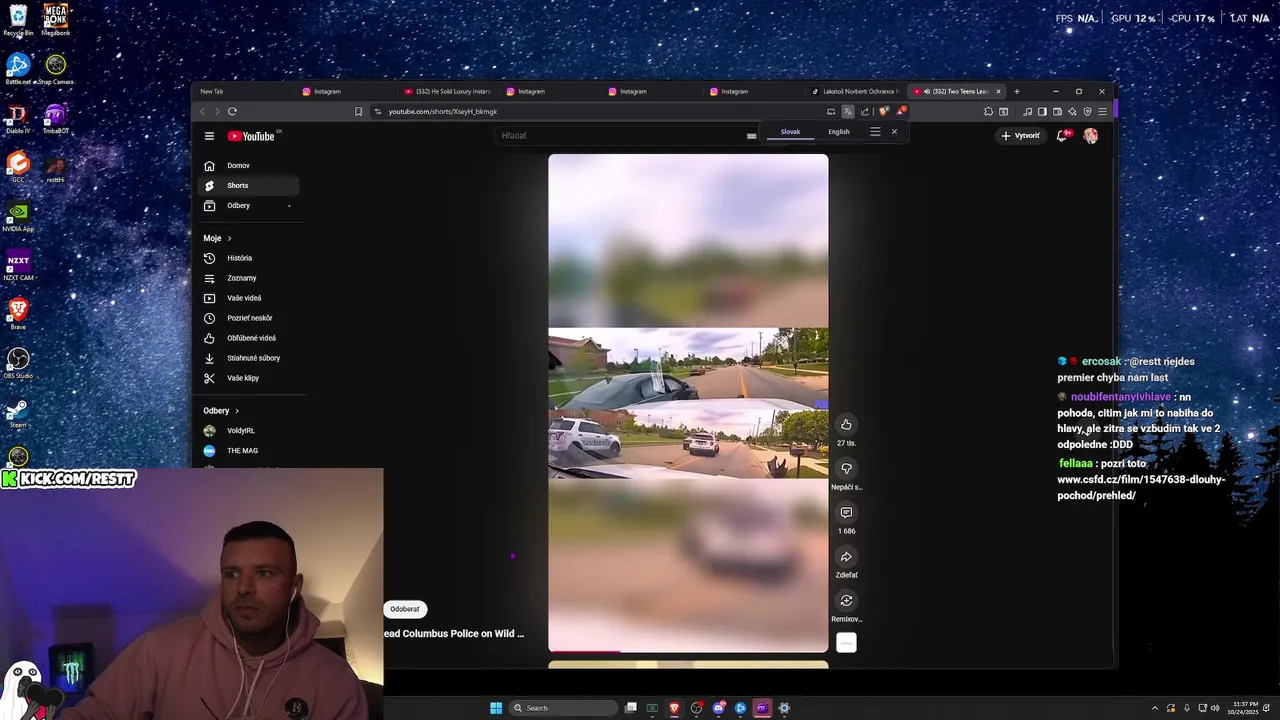Open História in the sidebar
Screen dimensions: 1280x720
[x=249, y=258]
